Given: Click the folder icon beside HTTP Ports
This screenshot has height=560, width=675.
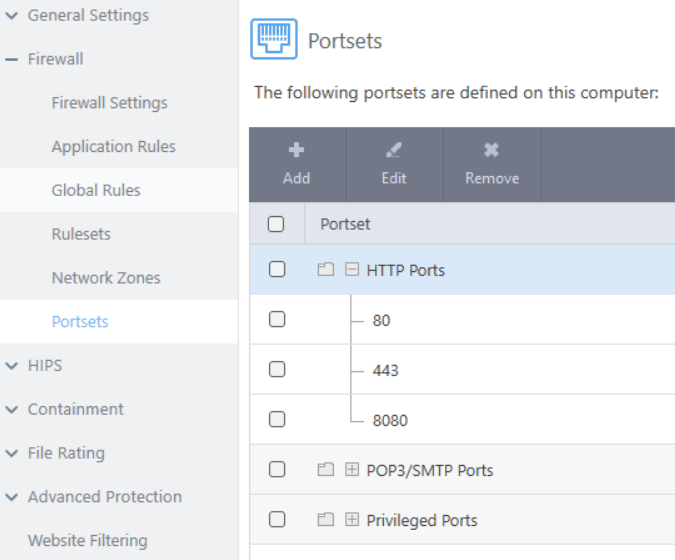Looking at the screenshot, I should click(x=325, y=270).
